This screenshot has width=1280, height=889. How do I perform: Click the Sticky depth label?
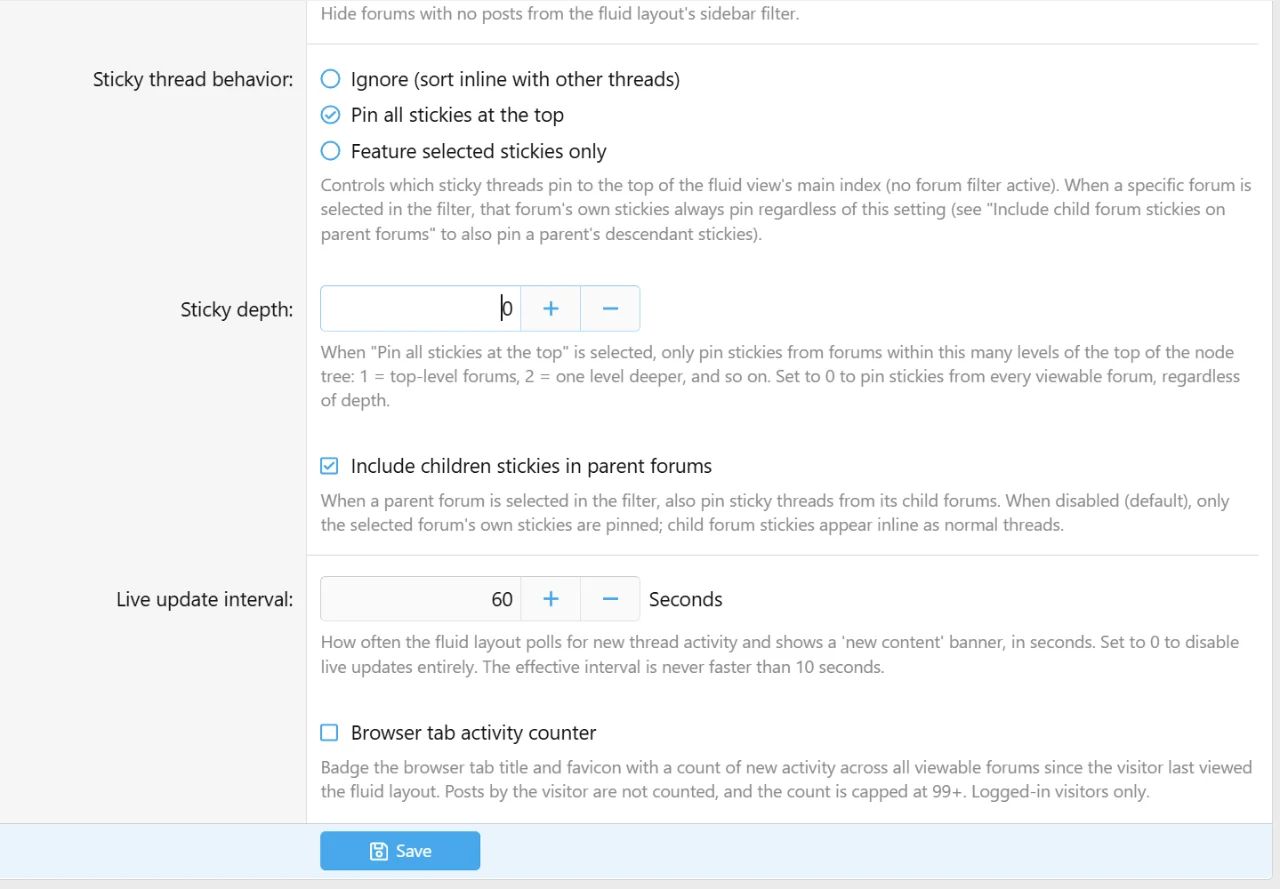coord(237,310)
